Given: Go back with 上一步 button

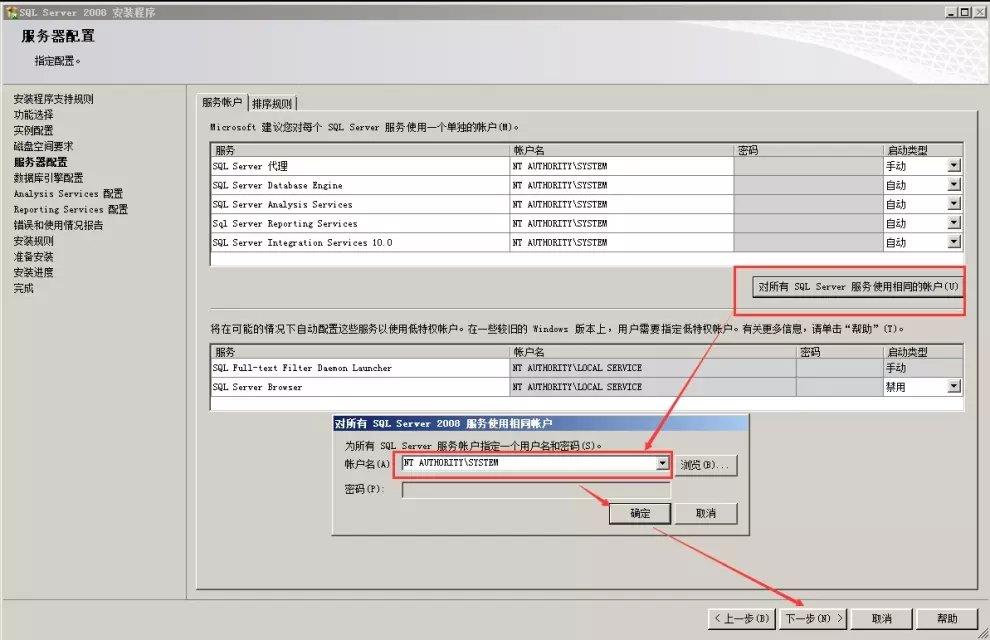Looking at the screenshot, I should click(742, 619).
